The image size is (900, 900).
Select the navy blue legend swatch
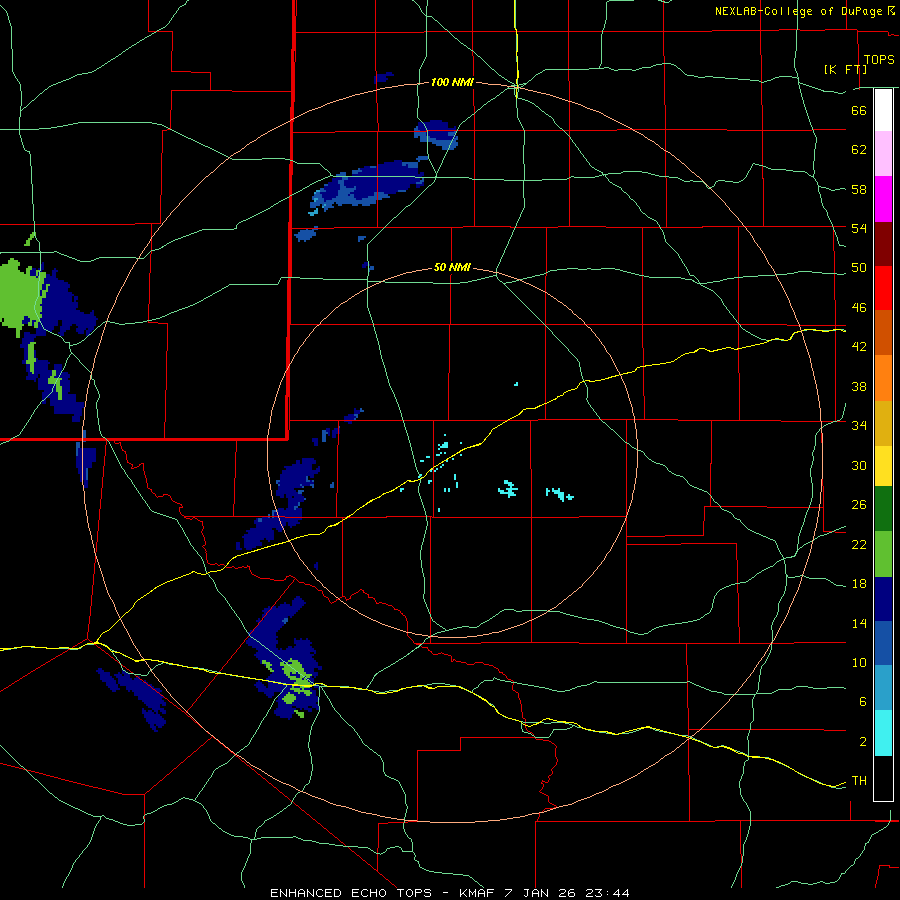click(883, 599)
